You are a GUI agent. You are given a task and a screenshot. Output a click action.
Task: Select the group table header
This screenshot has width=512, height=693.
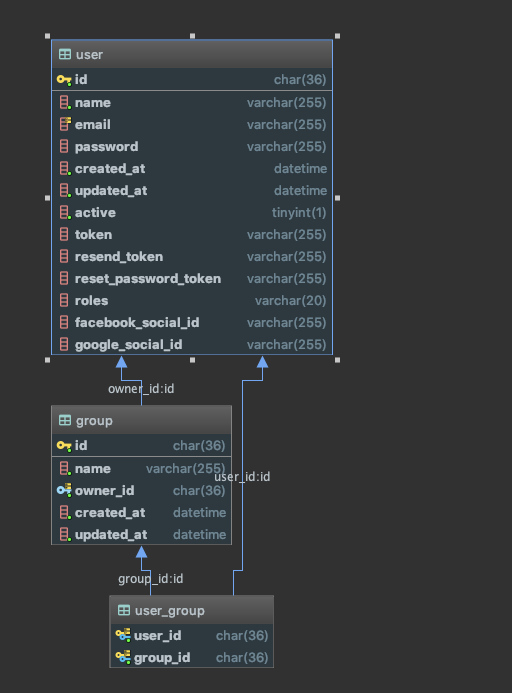pyautogui.click(x=141, y=420)
